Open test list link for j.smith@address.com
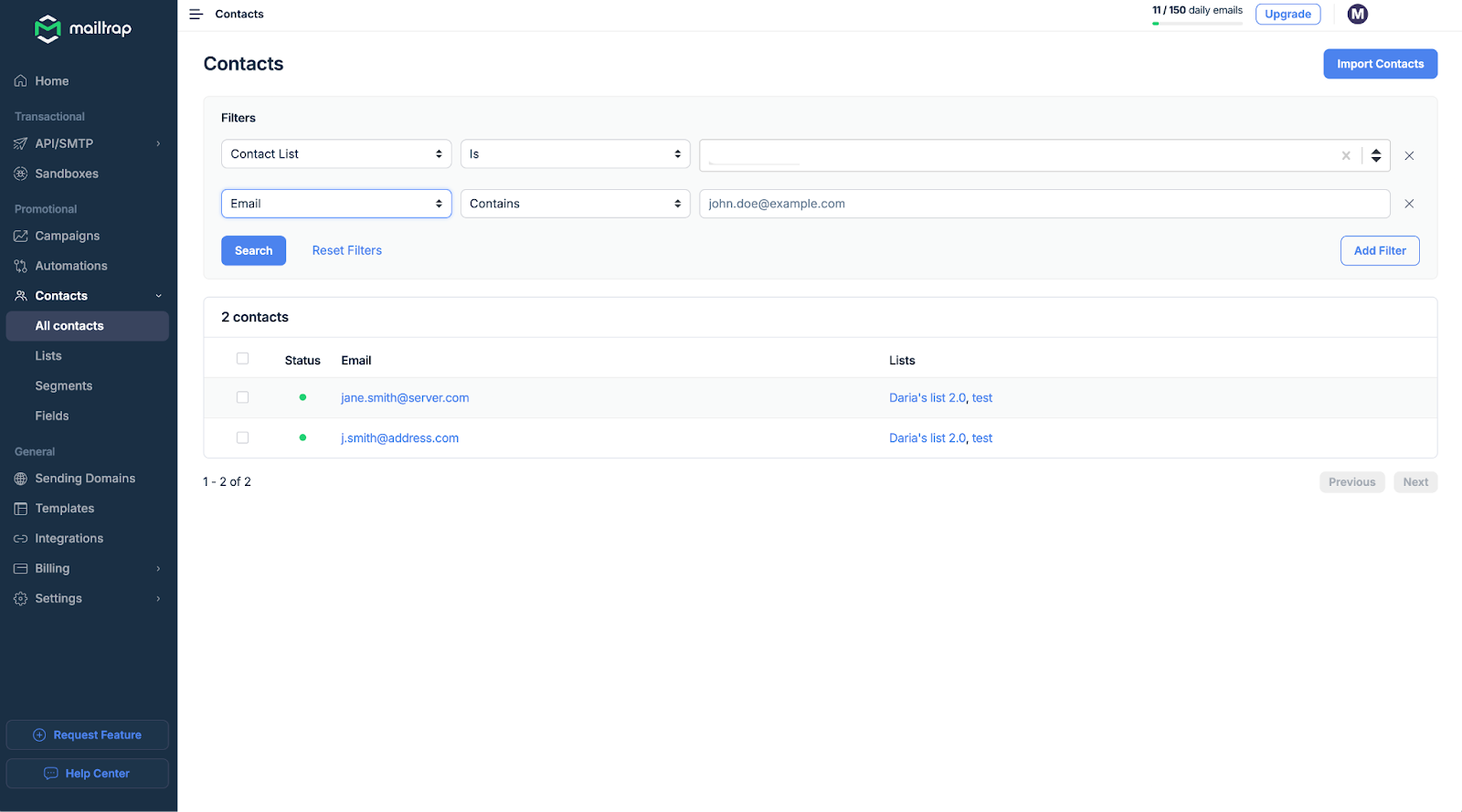Viewport: 1462px width, 812px height. (982, 438)
